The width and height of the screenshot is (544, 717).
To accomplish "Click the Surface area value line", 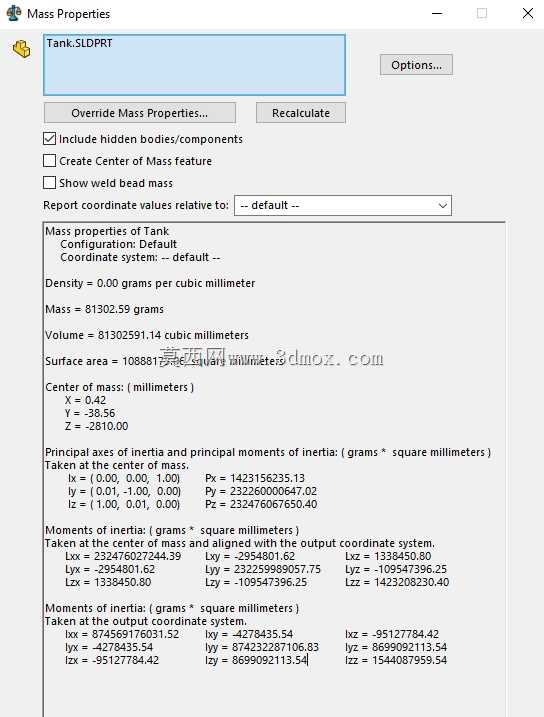I will tap(165, 361).
